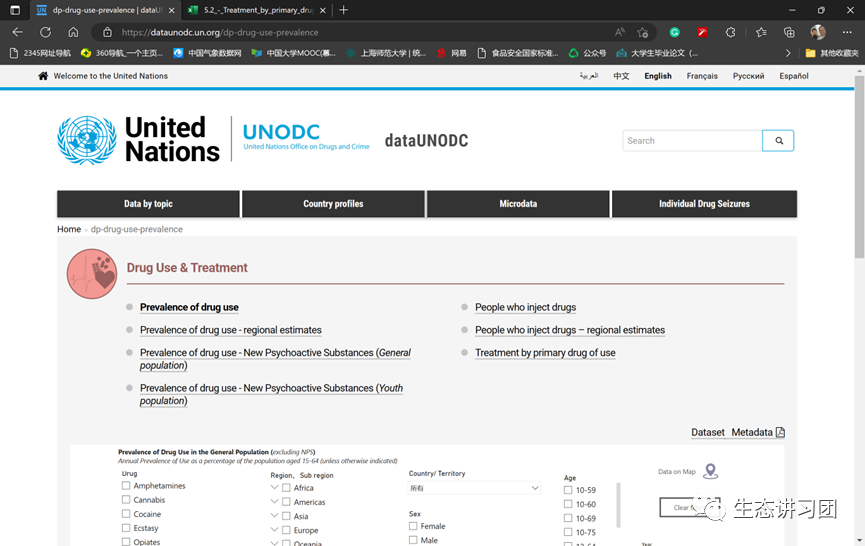Viewport: 865px width, 546px height.
Task: Expand the Europe sub-region chevron
Action: (274, 530)
